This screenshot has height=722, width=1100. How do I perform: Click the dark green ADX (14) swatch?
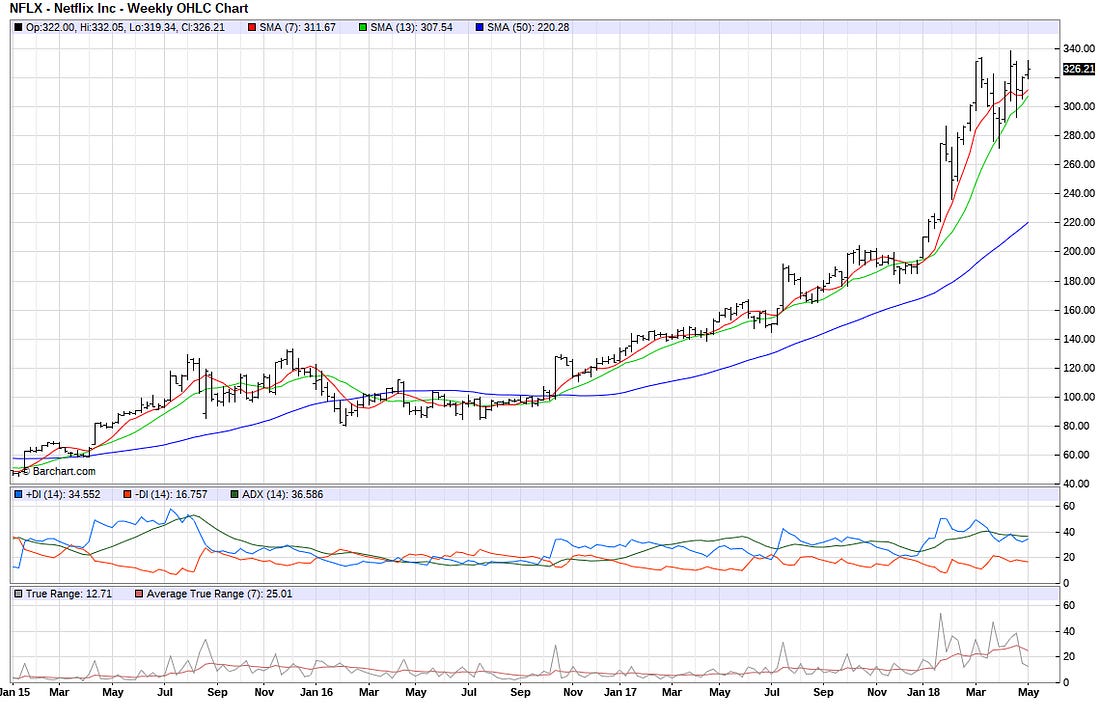tap(234, 495)
